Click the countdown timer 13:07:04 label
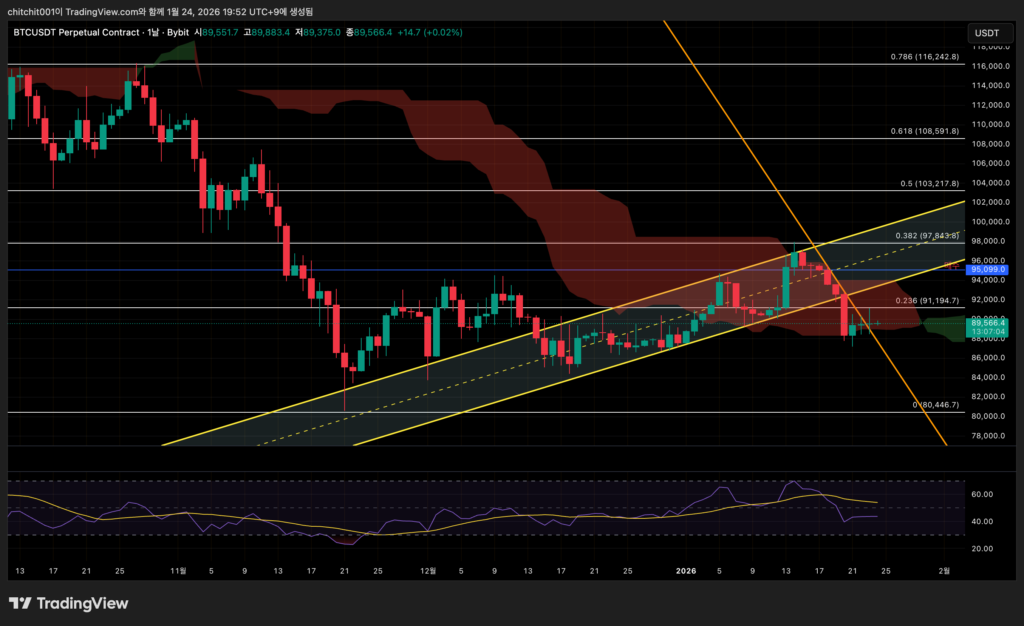The width and height of the screenshot is (1024, 626). click(988, 334)
